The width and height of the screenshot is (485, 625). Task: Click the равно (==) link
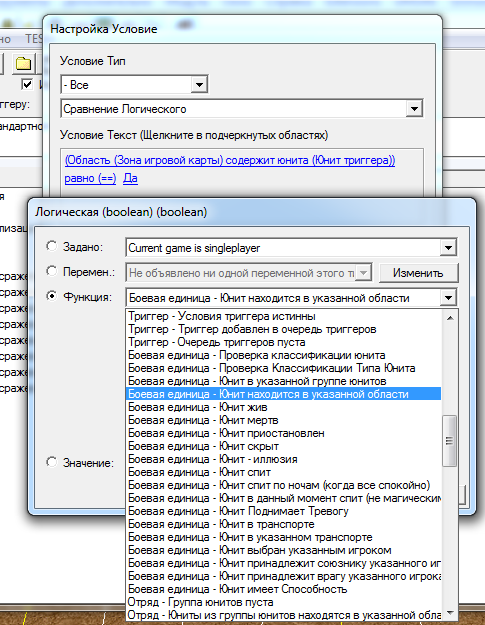90,178
